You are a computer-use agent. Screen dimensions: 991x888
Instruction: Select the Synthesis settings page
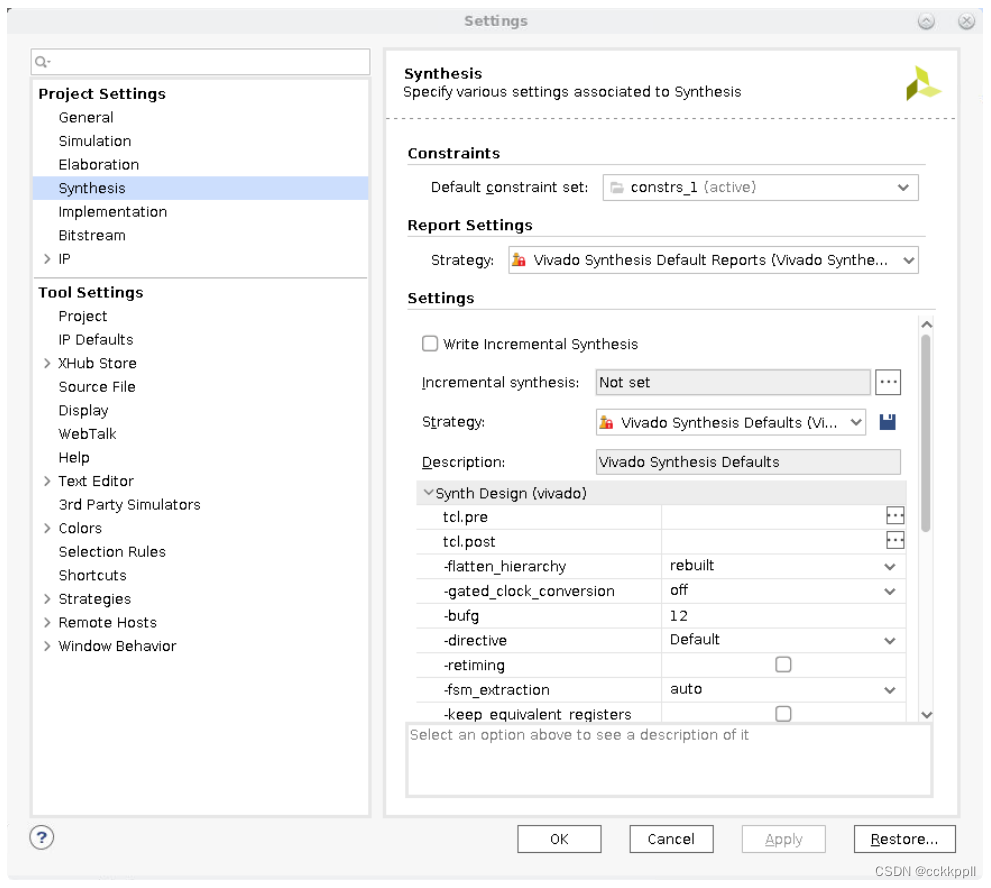point(200,188)
